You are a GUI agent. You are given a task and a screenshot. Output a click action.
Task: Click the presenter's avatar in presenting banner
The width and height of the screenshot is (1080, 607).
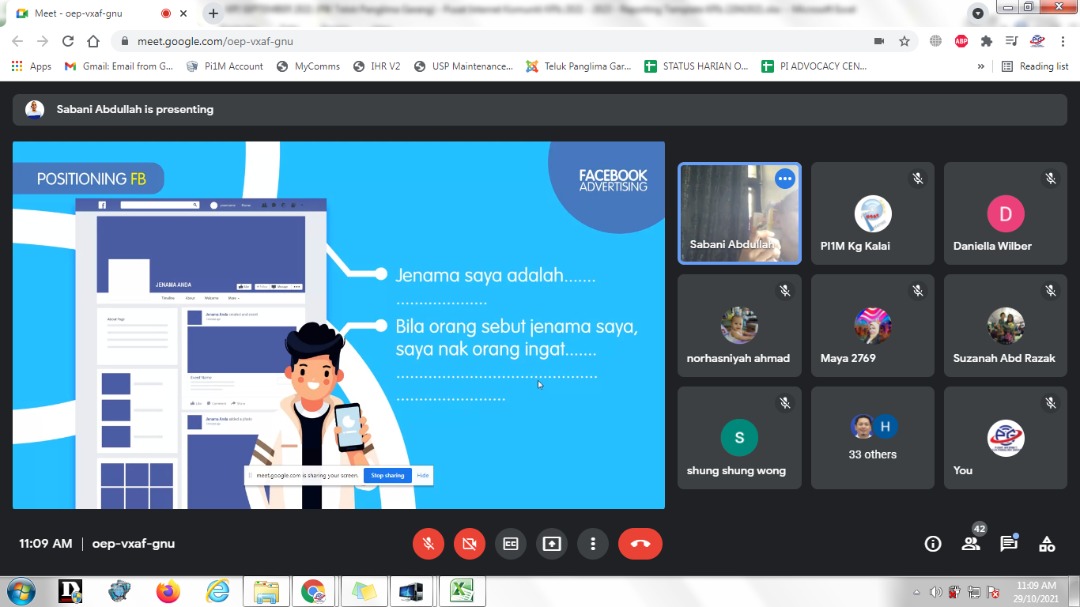34,110
